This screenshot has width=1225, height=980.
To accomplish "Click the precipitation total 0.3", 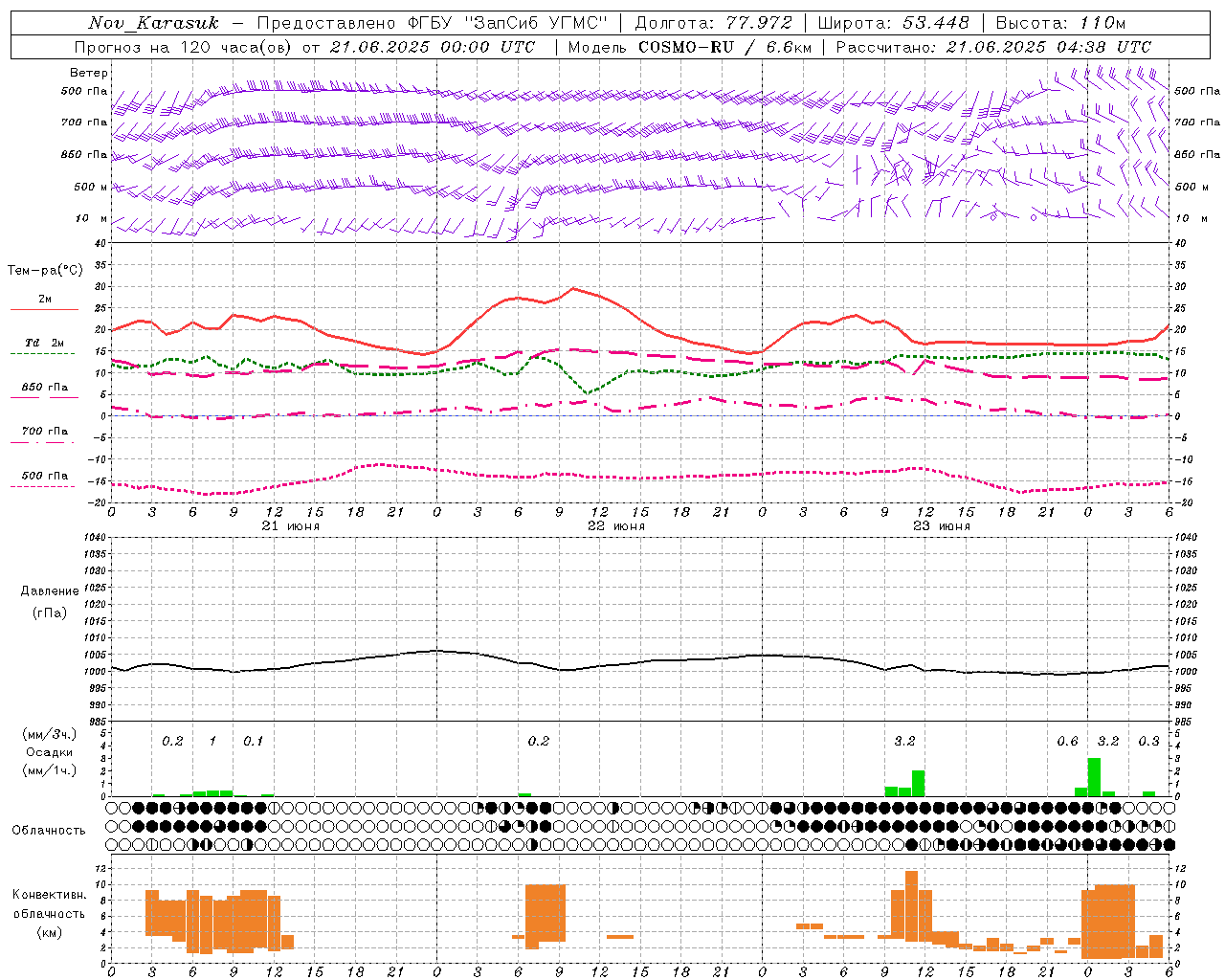I will [x=1148, y=741].
